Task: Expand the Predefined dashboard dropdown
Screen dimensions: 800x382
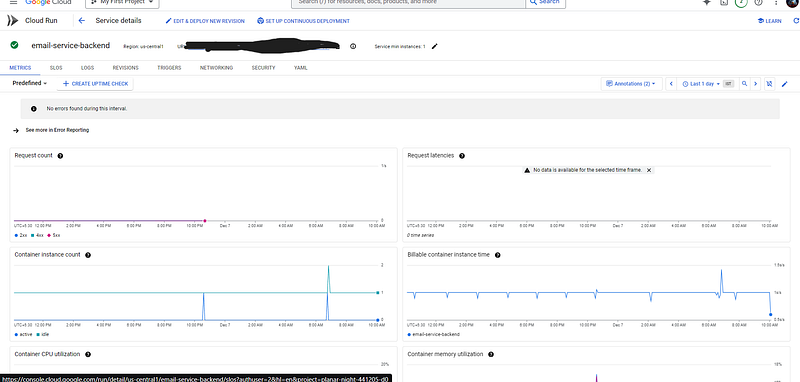Action: point(30,83)
